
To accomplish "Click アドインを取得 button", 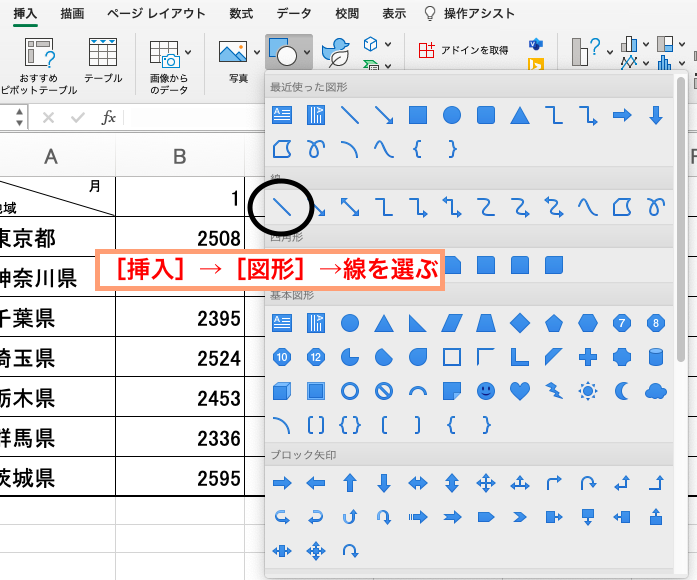I will point(463,50).
